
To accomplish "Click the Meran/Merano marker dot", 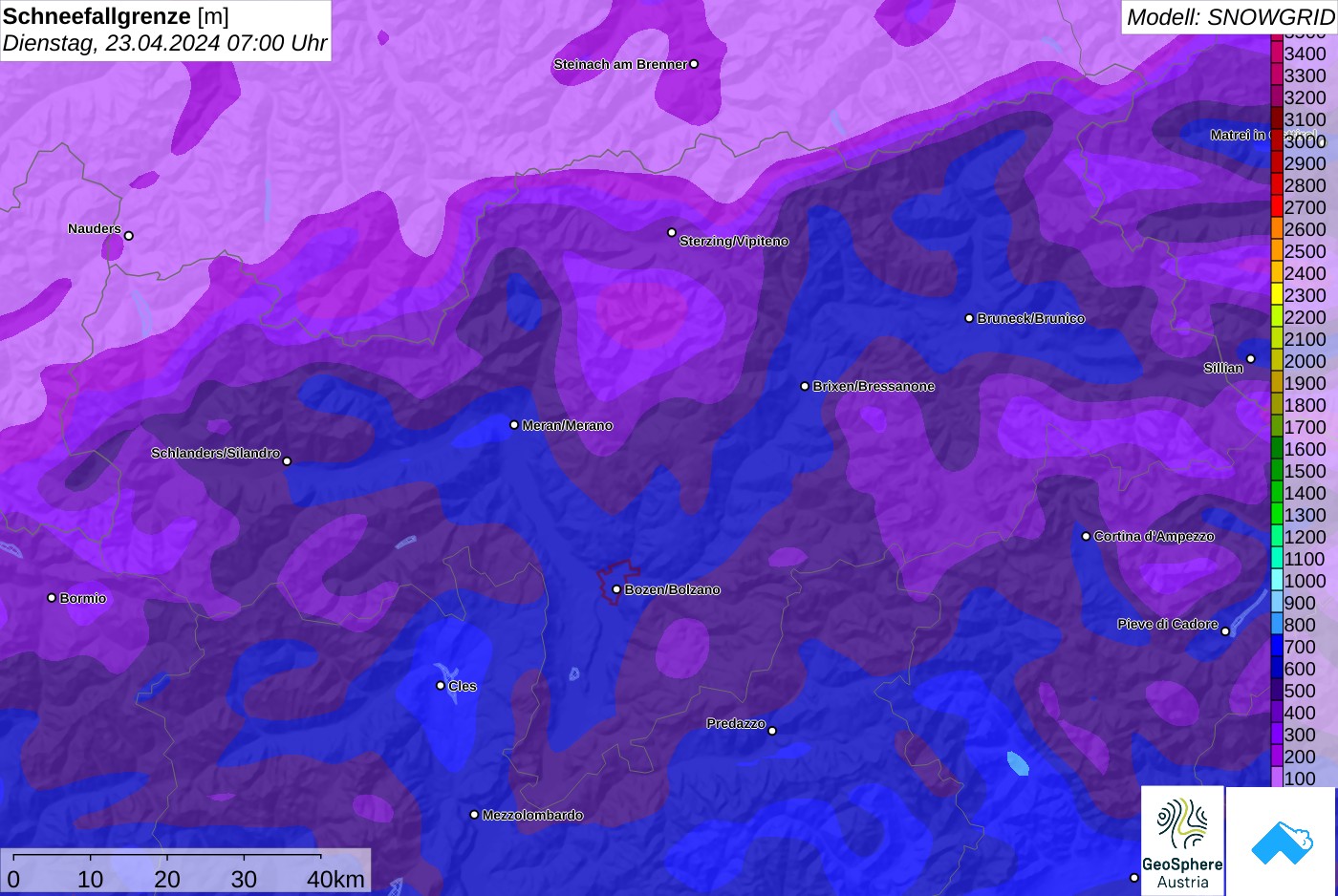I will [514, 424].
